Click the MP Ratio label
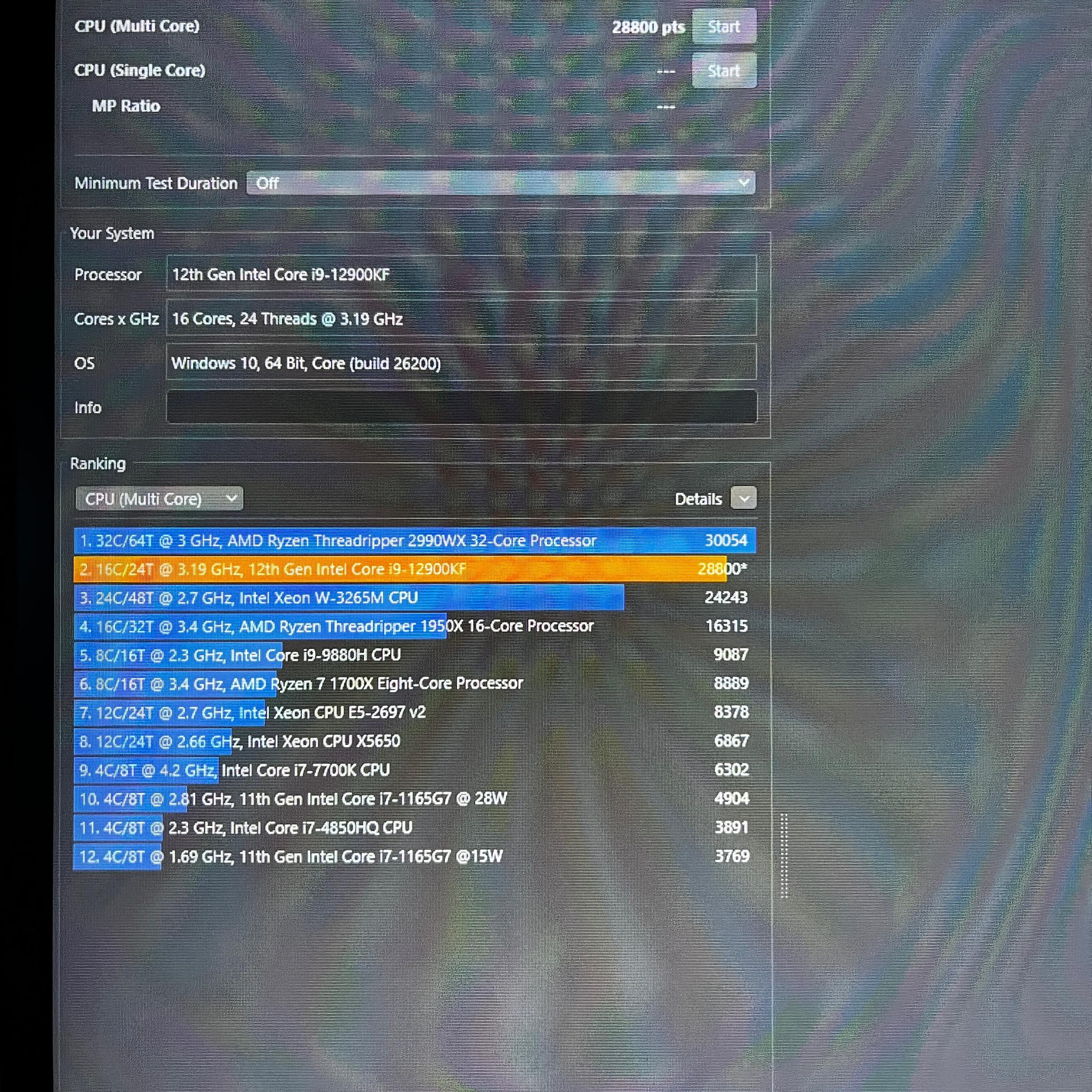 click(126, 106)
